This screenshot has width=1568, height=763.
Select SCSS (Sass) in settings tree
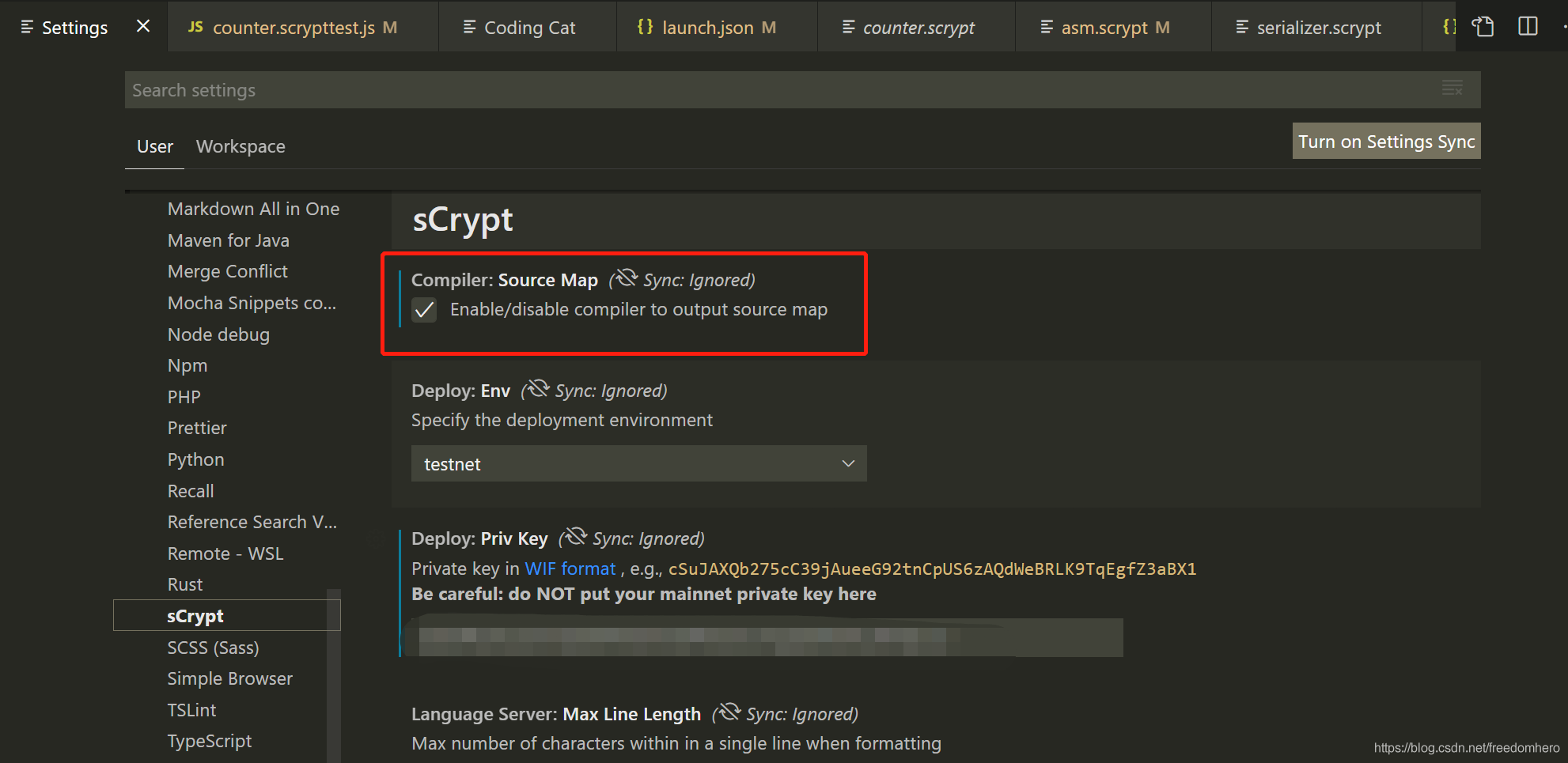pyautogui.click(x=213, y=648)
